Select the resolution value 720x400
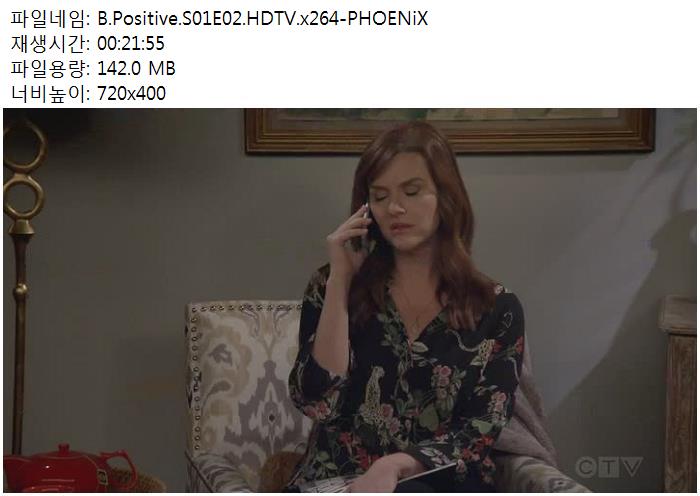Screen dimensions: 700x496 (x=132, y=93)
